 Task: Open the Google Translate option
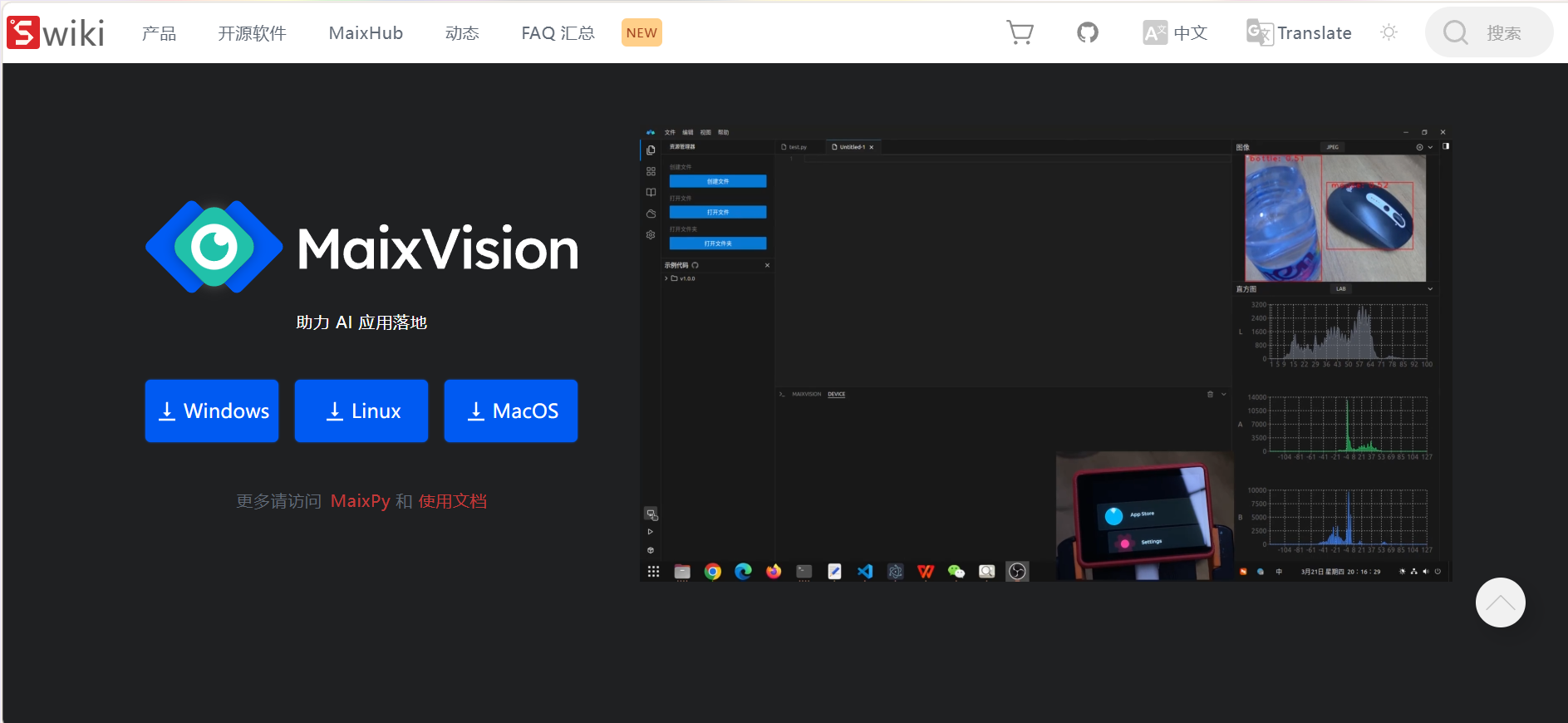click(x=1299, y=32)
